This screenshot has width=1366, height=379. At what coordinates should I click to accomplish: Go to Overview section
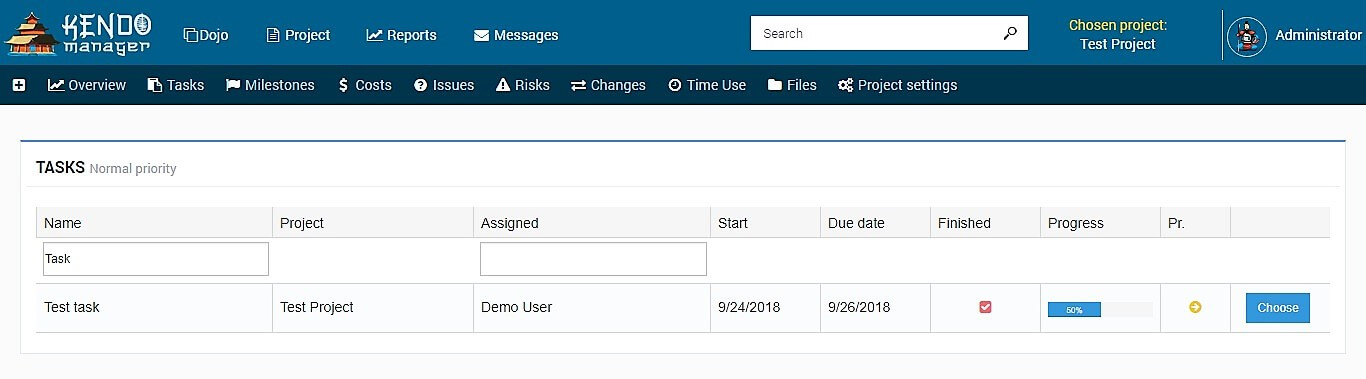87,85
